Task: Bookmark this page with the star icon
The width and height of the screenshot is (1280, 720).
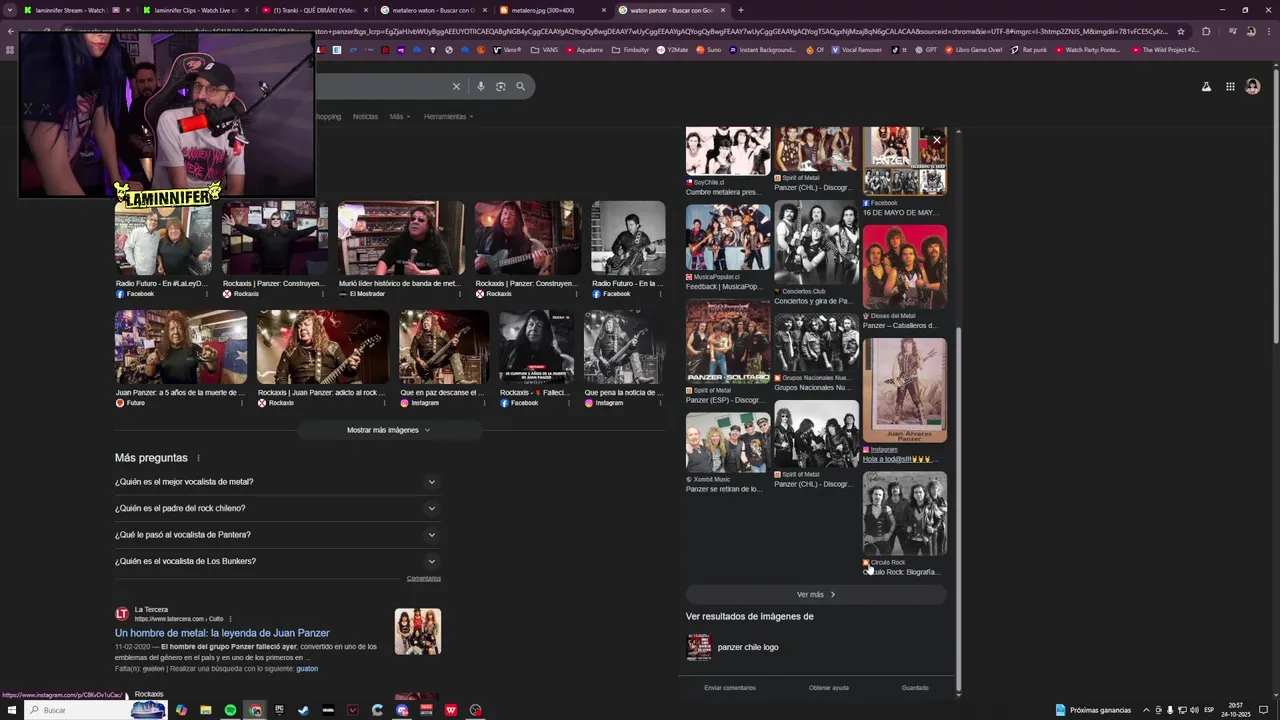Action: [x=1181, y=31]
